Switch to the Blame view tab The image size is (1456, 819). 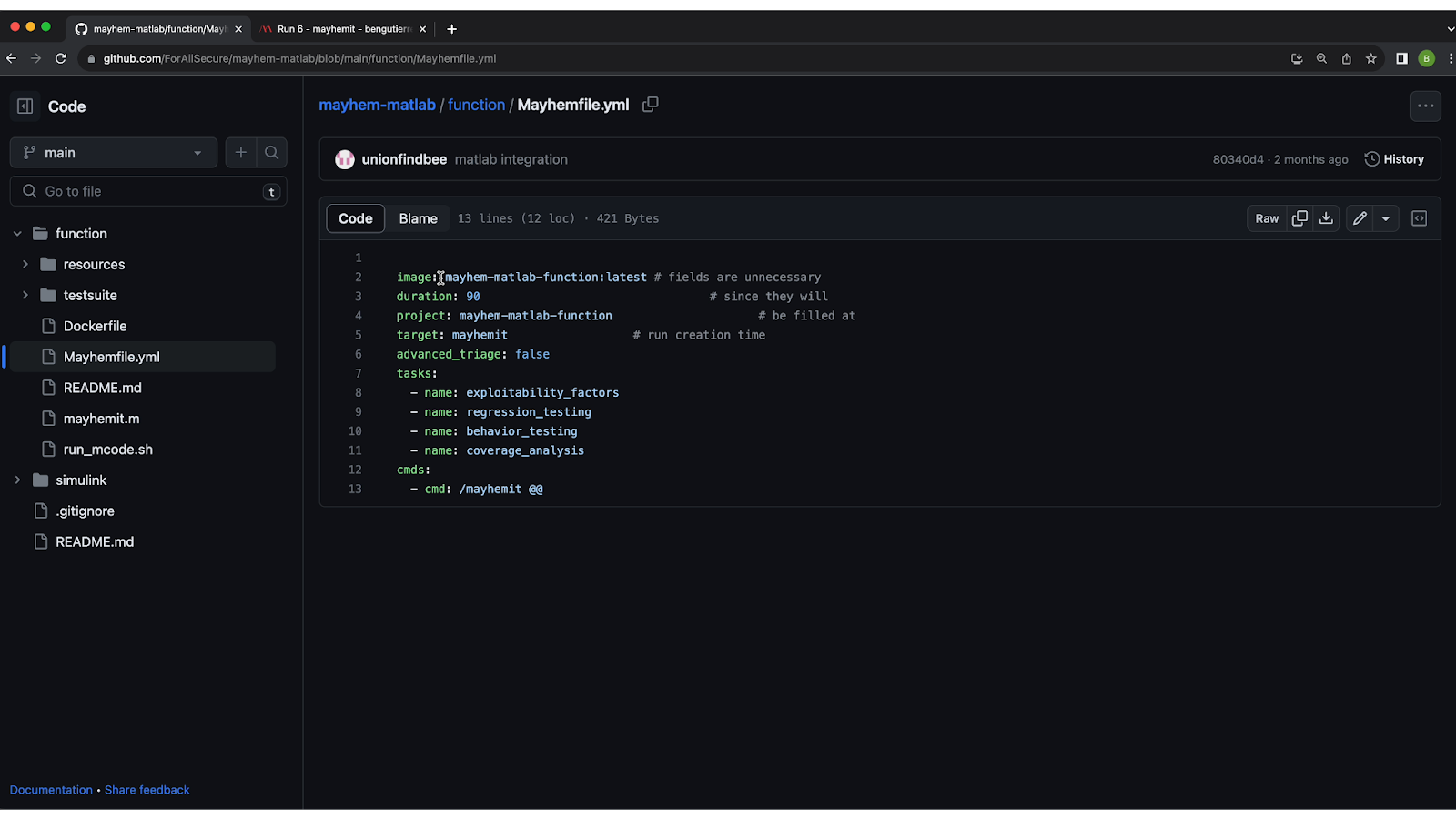click(x=418, y=218)
